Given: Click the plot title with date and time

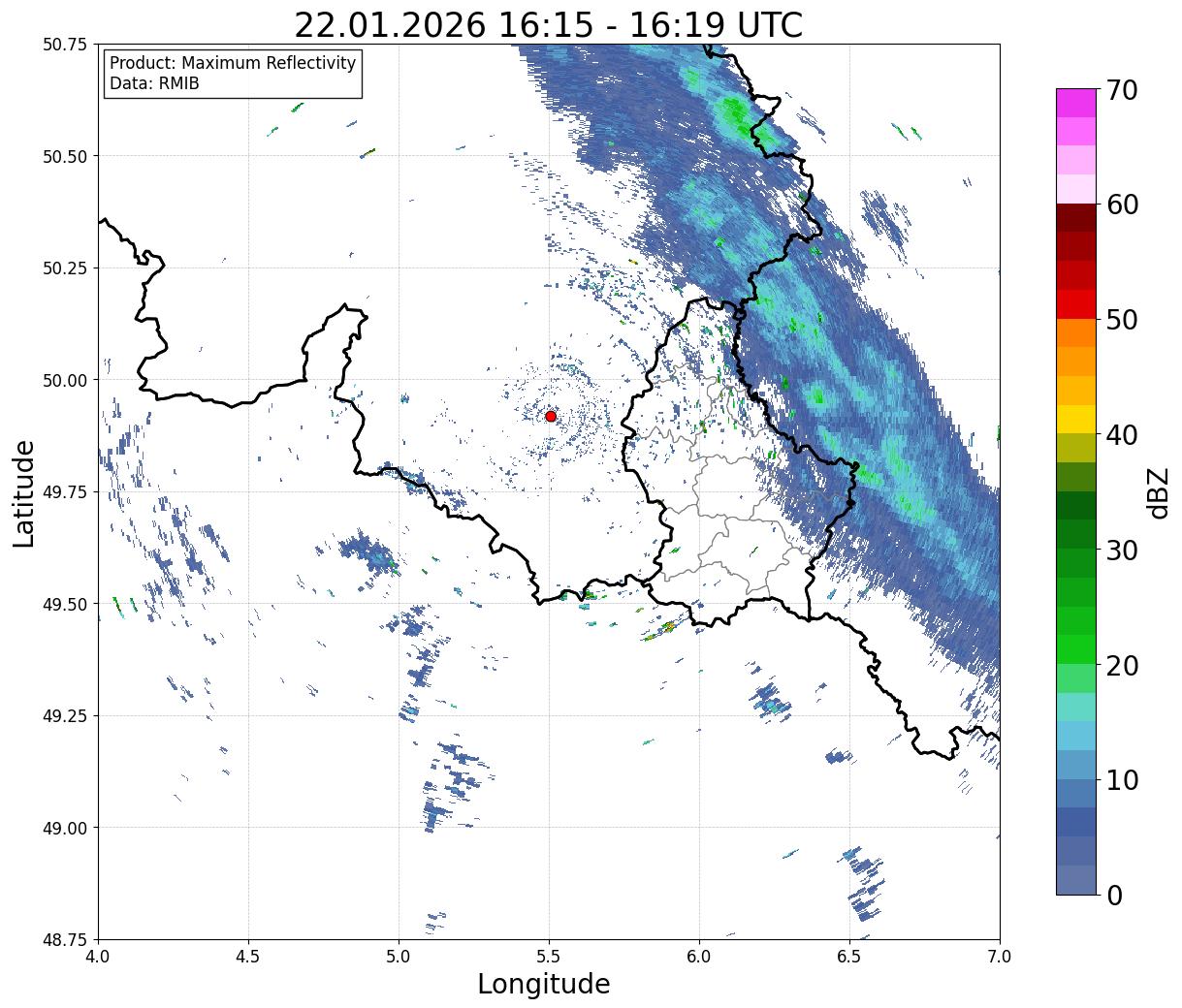Looking at the screenshot, I should (x=549, y=24).
